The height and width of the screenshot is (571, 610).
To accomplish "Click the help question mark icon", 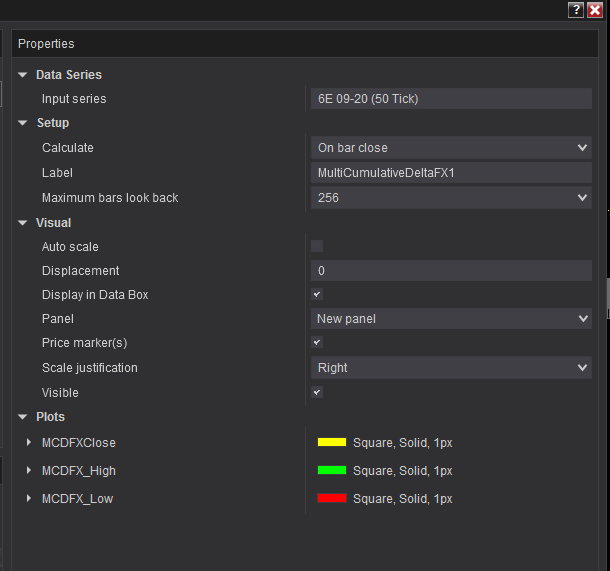I will click(x=575, y=10).
